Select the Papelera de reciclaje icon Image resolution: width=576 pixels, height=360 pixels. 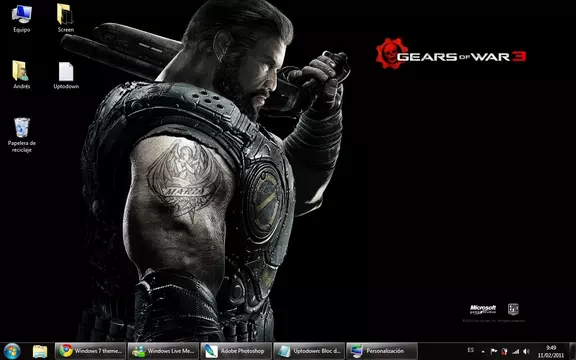22,135
